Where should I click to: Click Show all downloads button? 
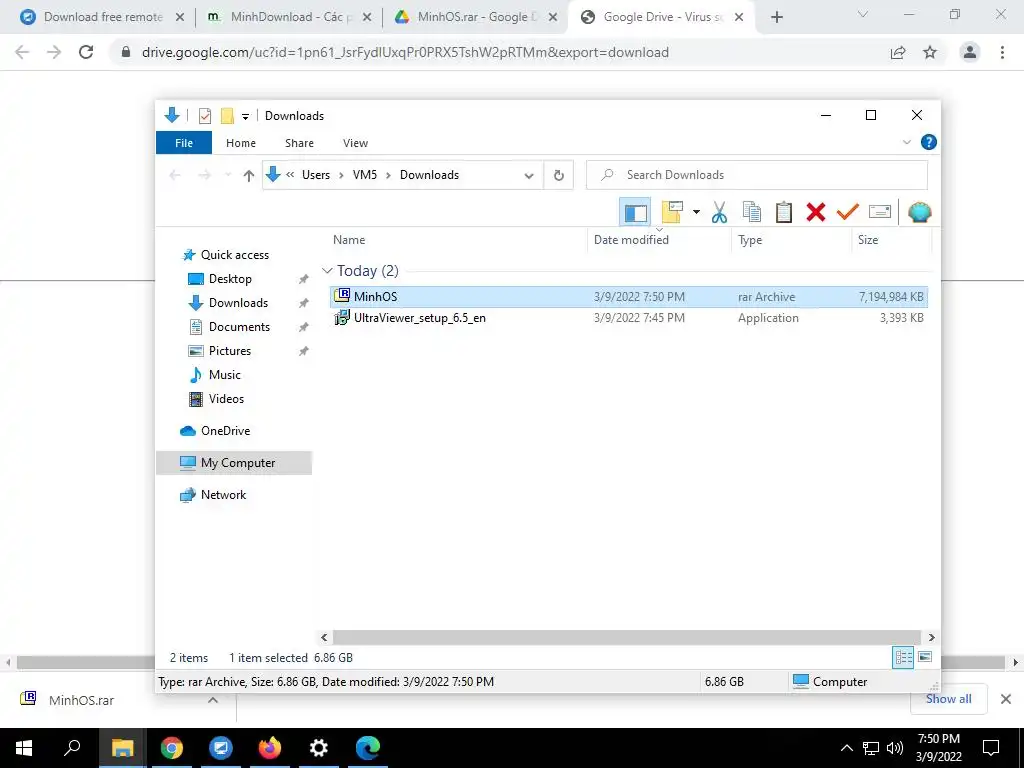point(948,699)
